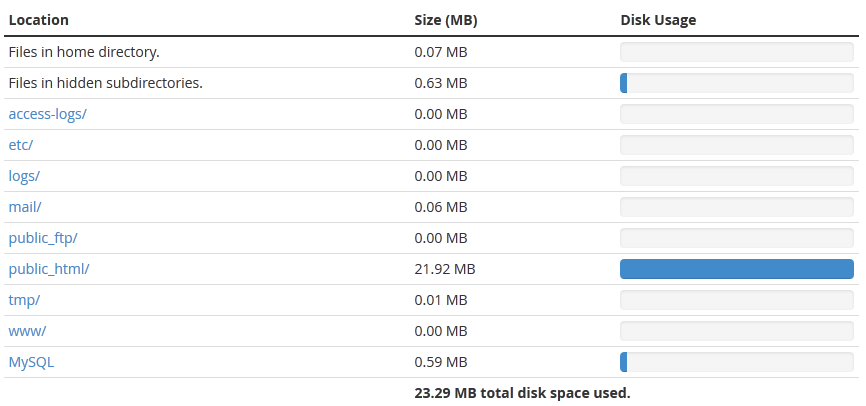The image size is (866, 406).
Task: Click the Location column header
Action: [37, 20]
